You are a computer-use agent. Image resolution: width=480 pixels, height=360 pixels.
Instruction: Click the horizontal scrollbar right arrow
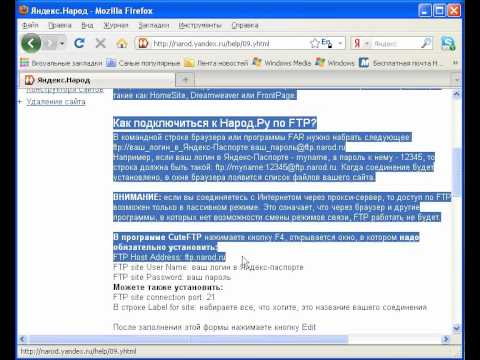click(x=446, y=339)
